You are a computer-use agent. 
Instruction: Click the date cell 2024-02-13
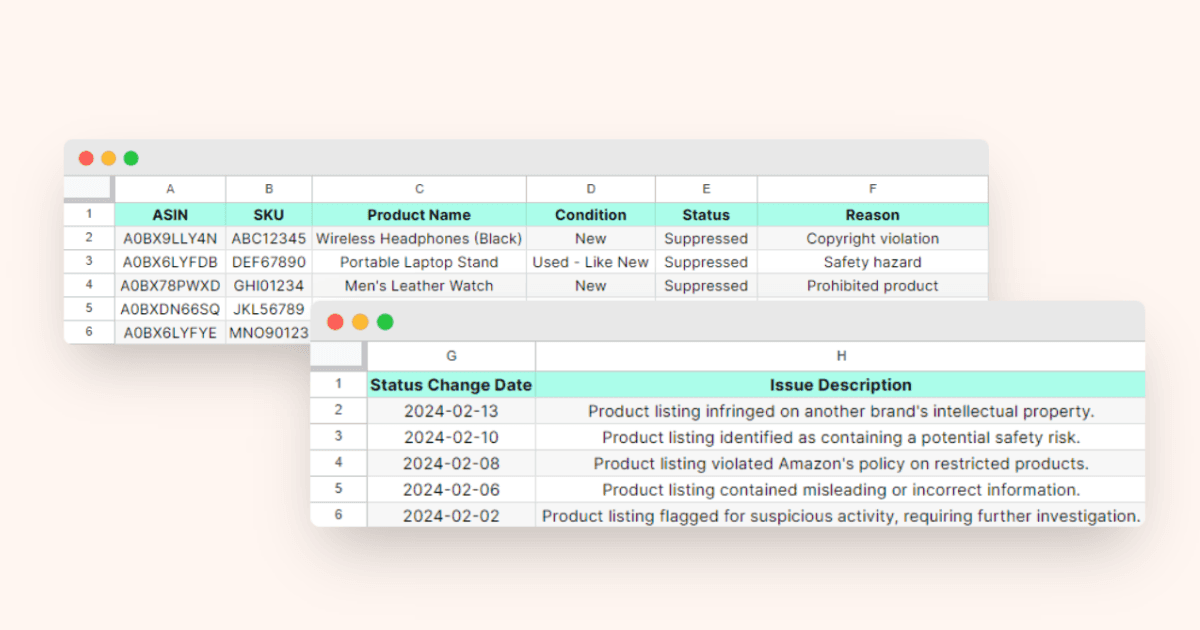click(451, 411)
